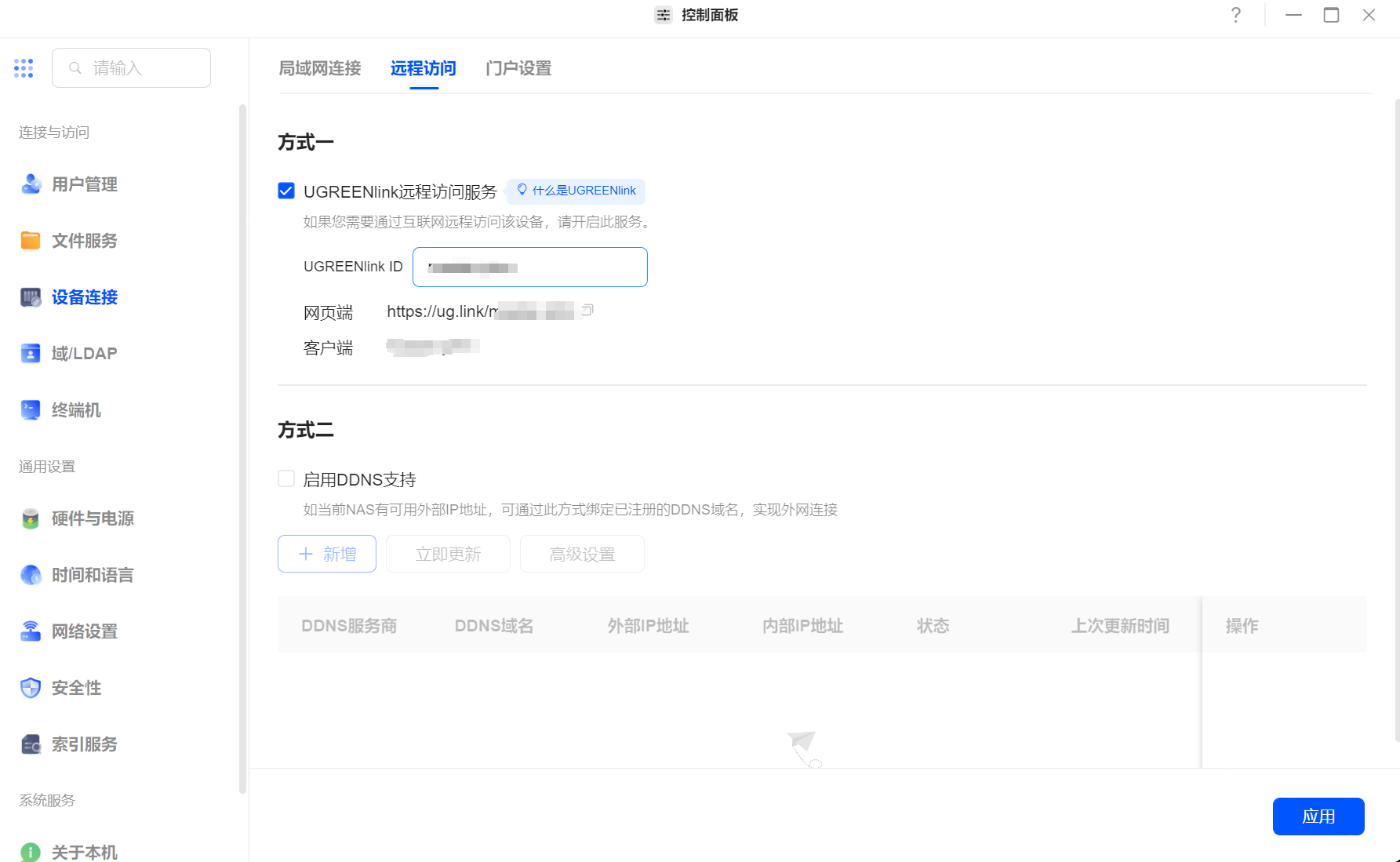Open 索引服务 in the sidebar
This screenshot has width=1400, height=862.
point(83,744)
